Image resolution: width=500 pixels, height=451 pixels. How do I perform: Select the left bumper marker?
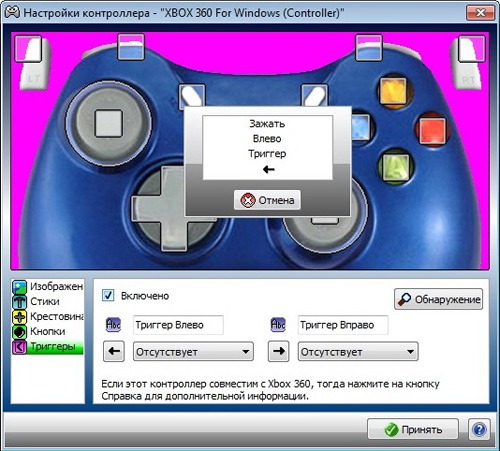click(131, 47)
